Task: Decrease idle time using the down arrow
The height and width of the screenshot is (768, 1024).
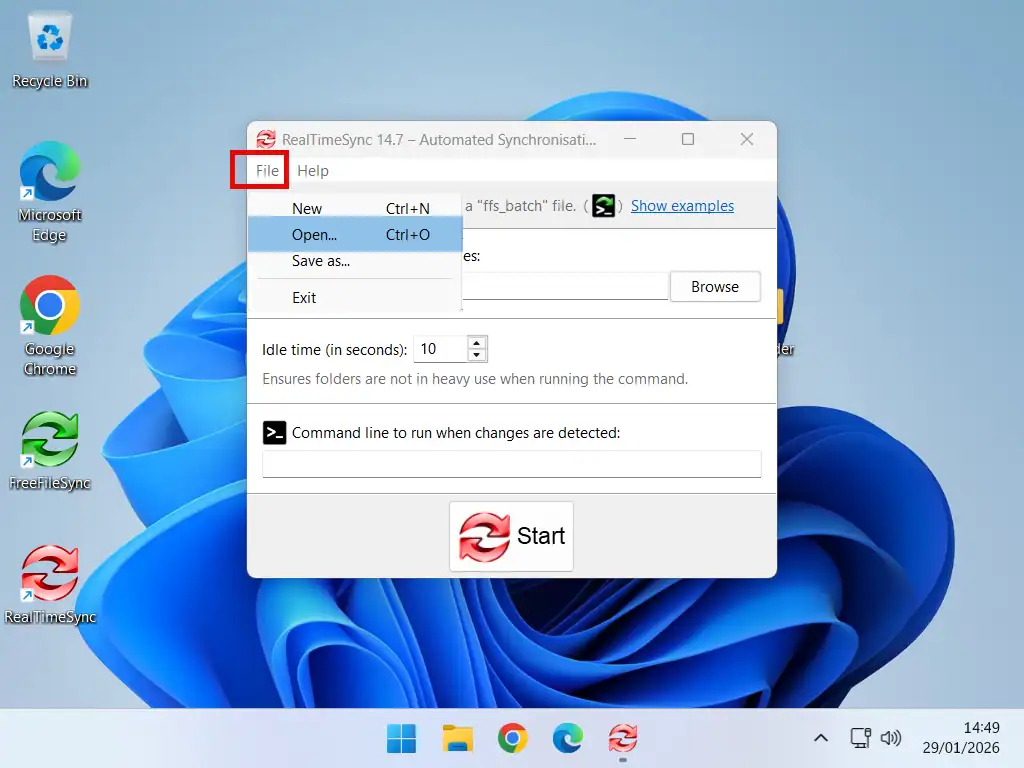Action: 477,355
